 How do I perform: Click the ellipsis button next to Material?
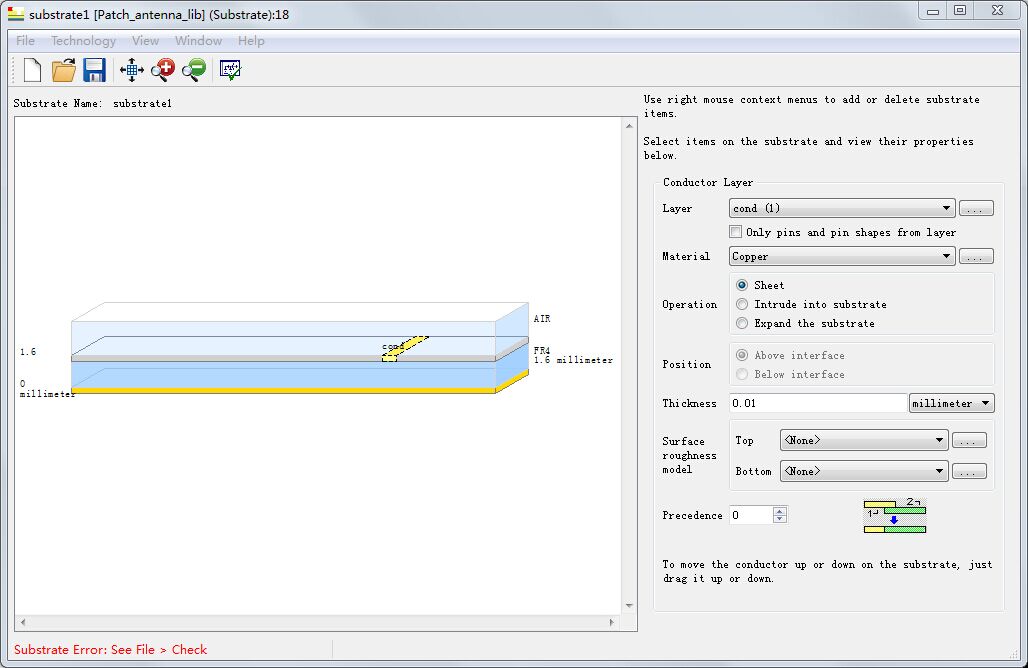click(x=976, y=256)
